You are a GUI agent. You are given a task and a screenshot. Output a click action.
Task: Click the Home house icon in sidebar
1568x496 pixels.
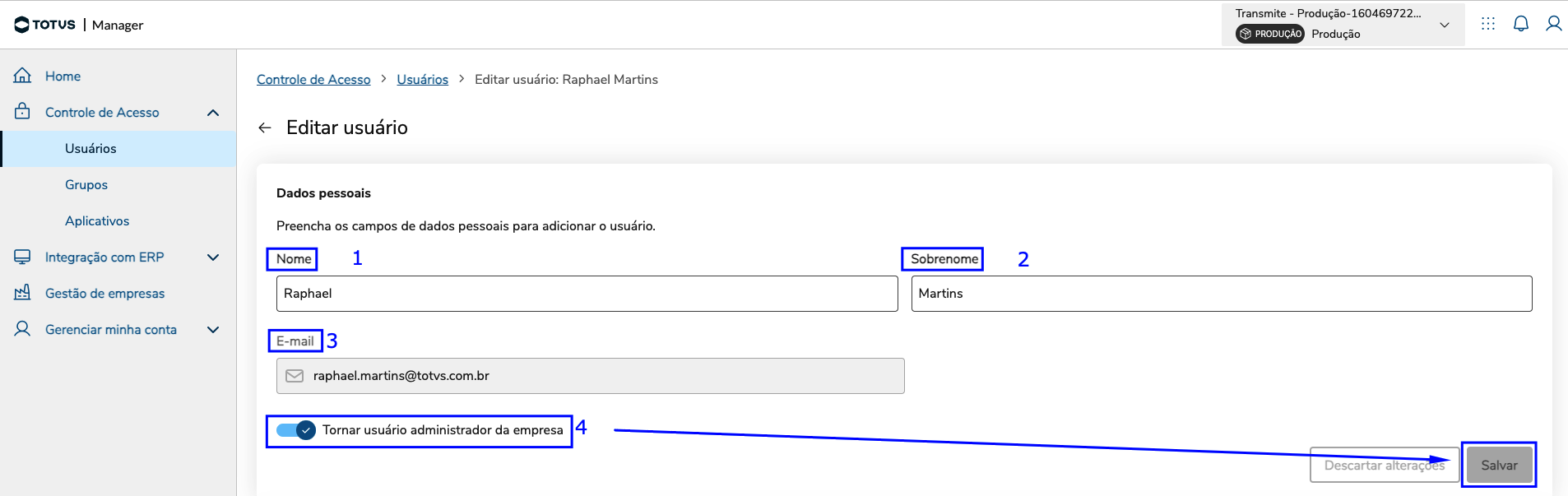[22, 76]
